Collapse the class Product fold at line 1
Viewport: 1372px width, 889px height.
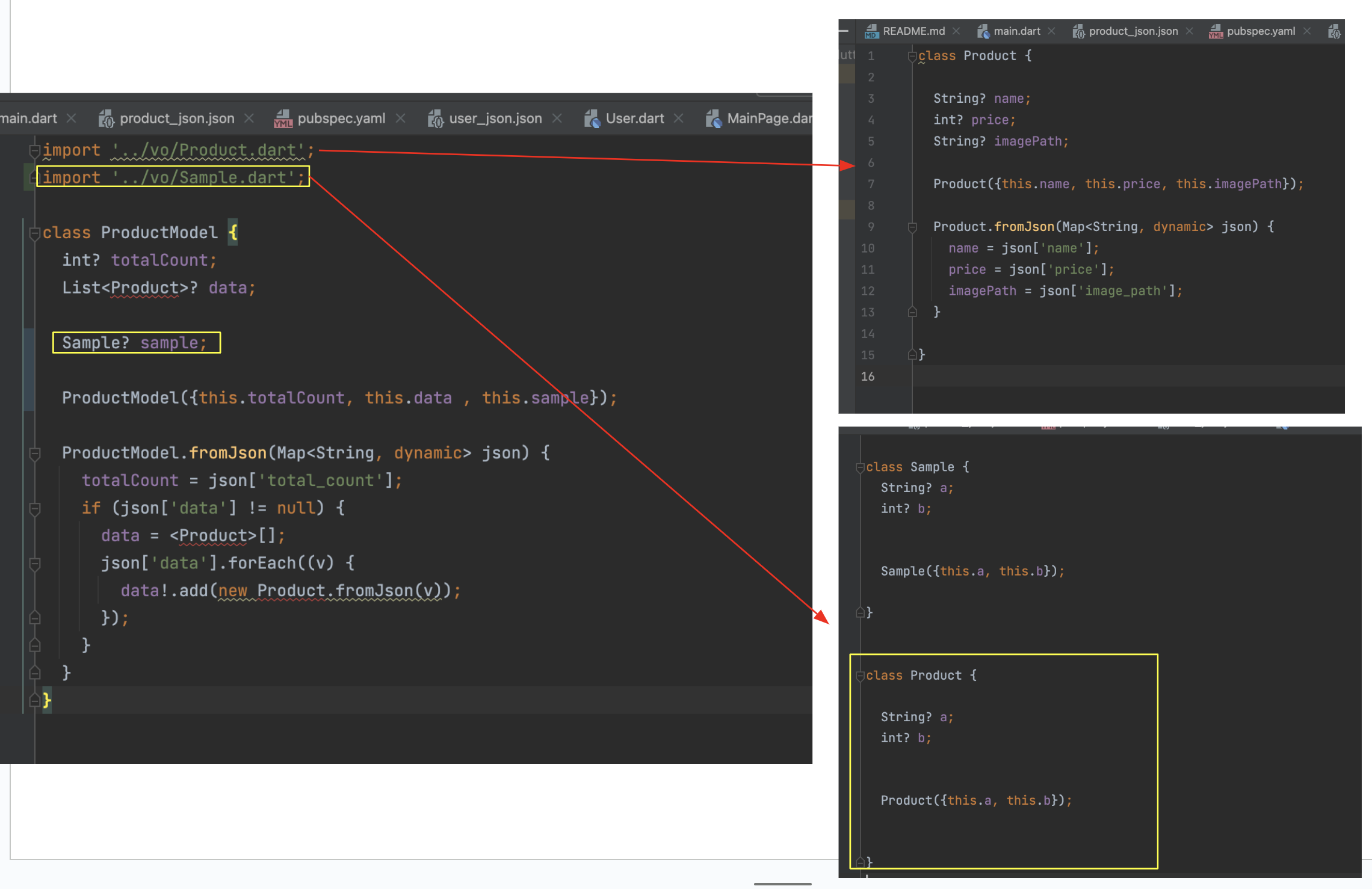click(x=912, y=57)
